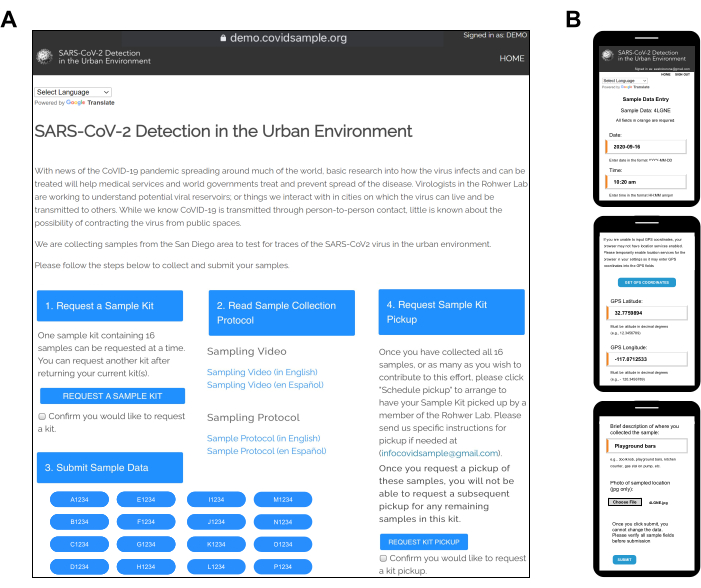The image size is (701, 588).
Task: Go to HOME in the top navigation
Action: click(x=511, y=58)
